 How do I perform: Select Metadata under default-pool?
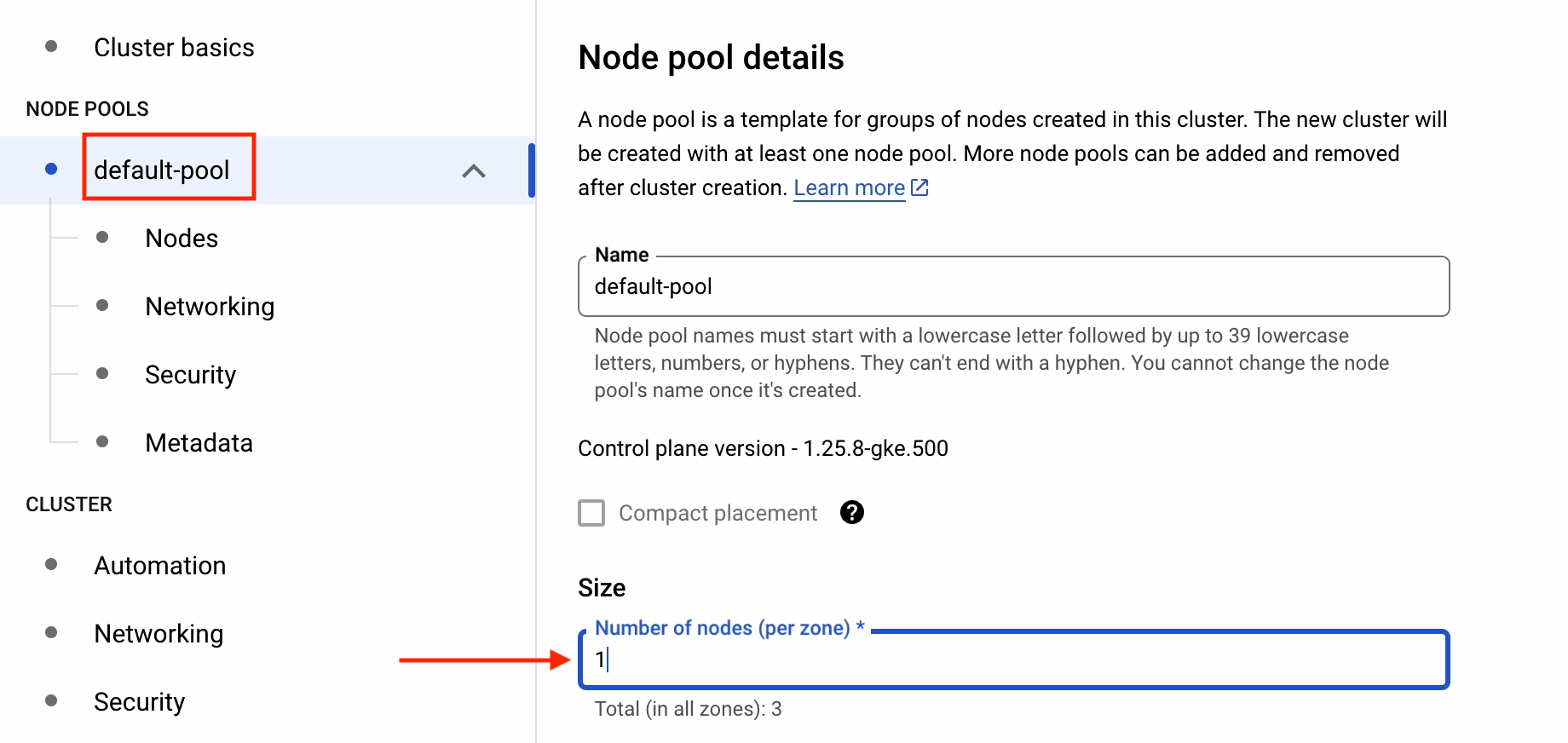pyautogui.click(x=199, y=443)
